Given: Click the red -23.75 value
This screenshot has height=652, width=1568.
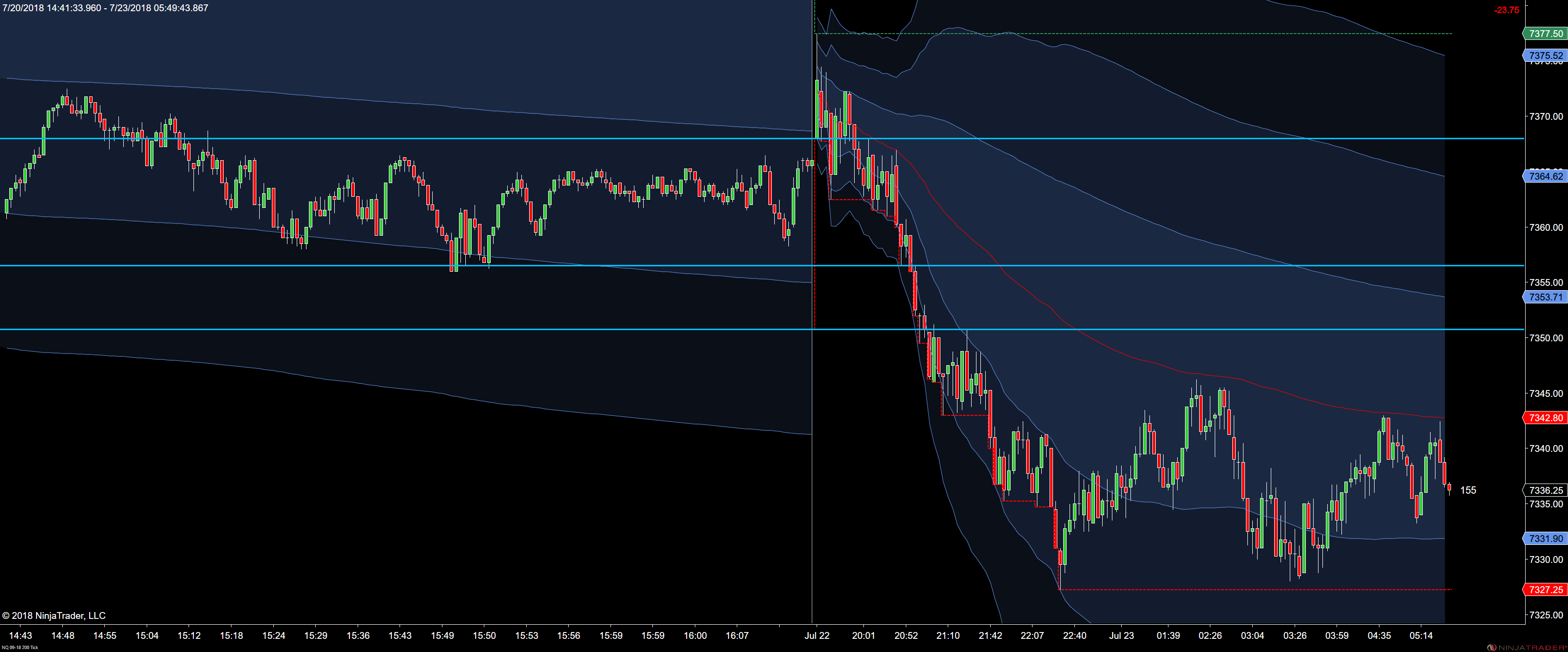Looking at the screenshot, I should [1507, 10].
